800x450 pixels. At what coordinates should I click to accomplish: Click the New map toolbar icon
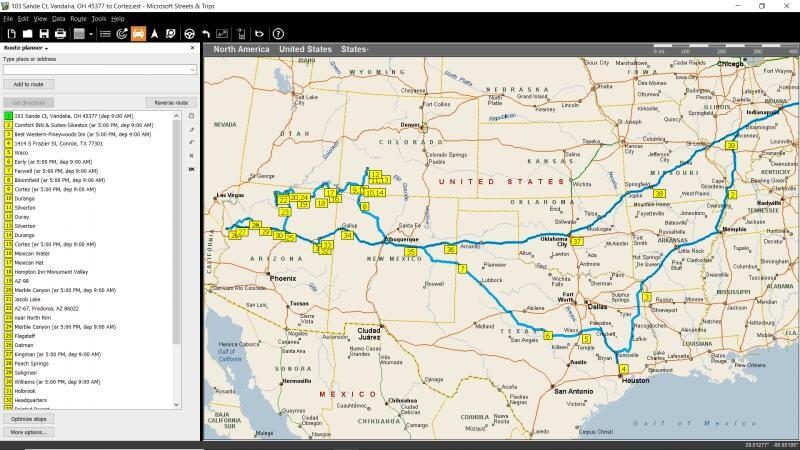pos(11,34)
